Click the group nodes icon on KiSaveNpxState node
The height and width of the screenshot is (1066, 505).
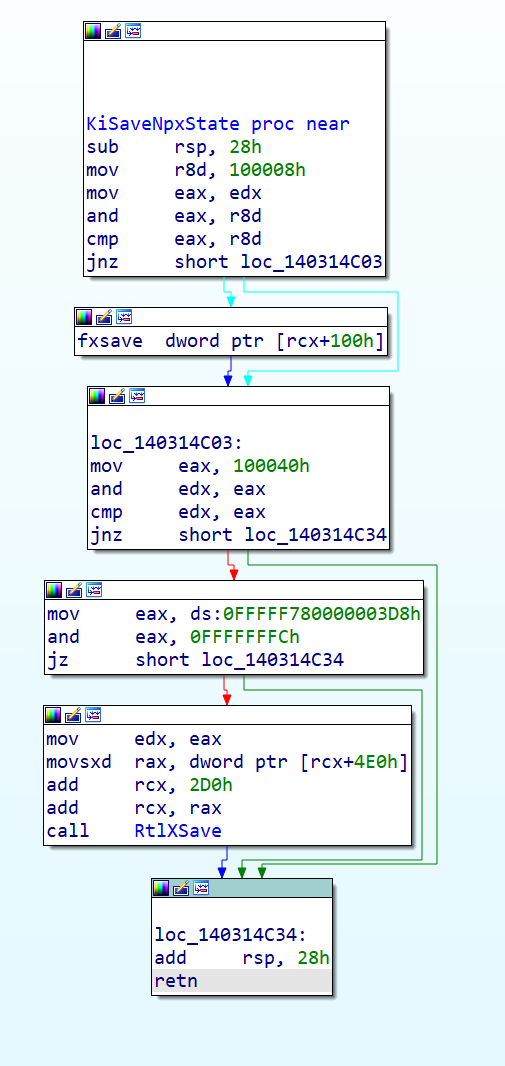click(x=133, y=31)
